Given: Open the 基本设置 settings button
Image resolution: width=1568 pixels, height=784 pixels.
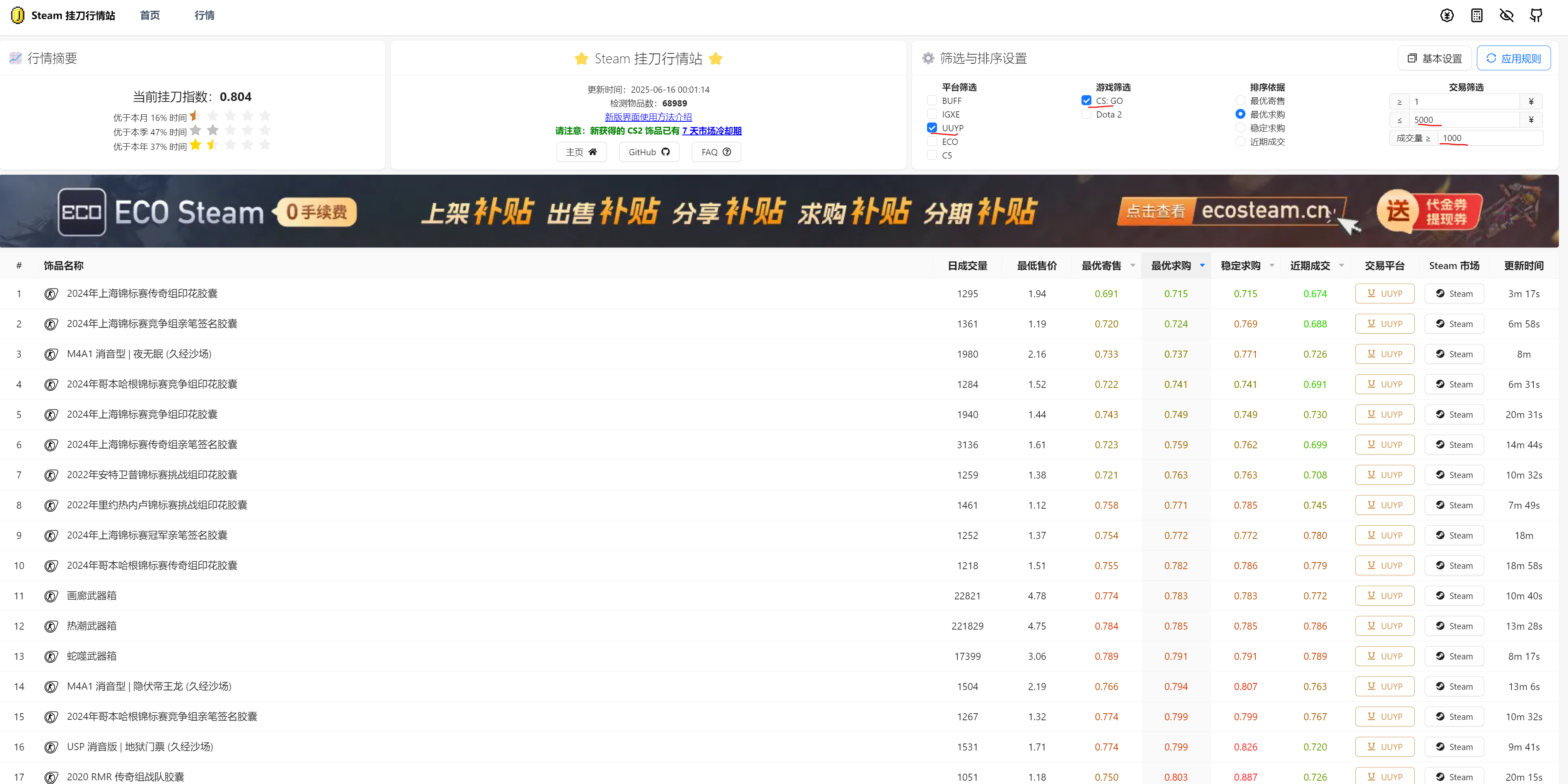Looking at the screenshot, I should click(x=1434, y=58).
